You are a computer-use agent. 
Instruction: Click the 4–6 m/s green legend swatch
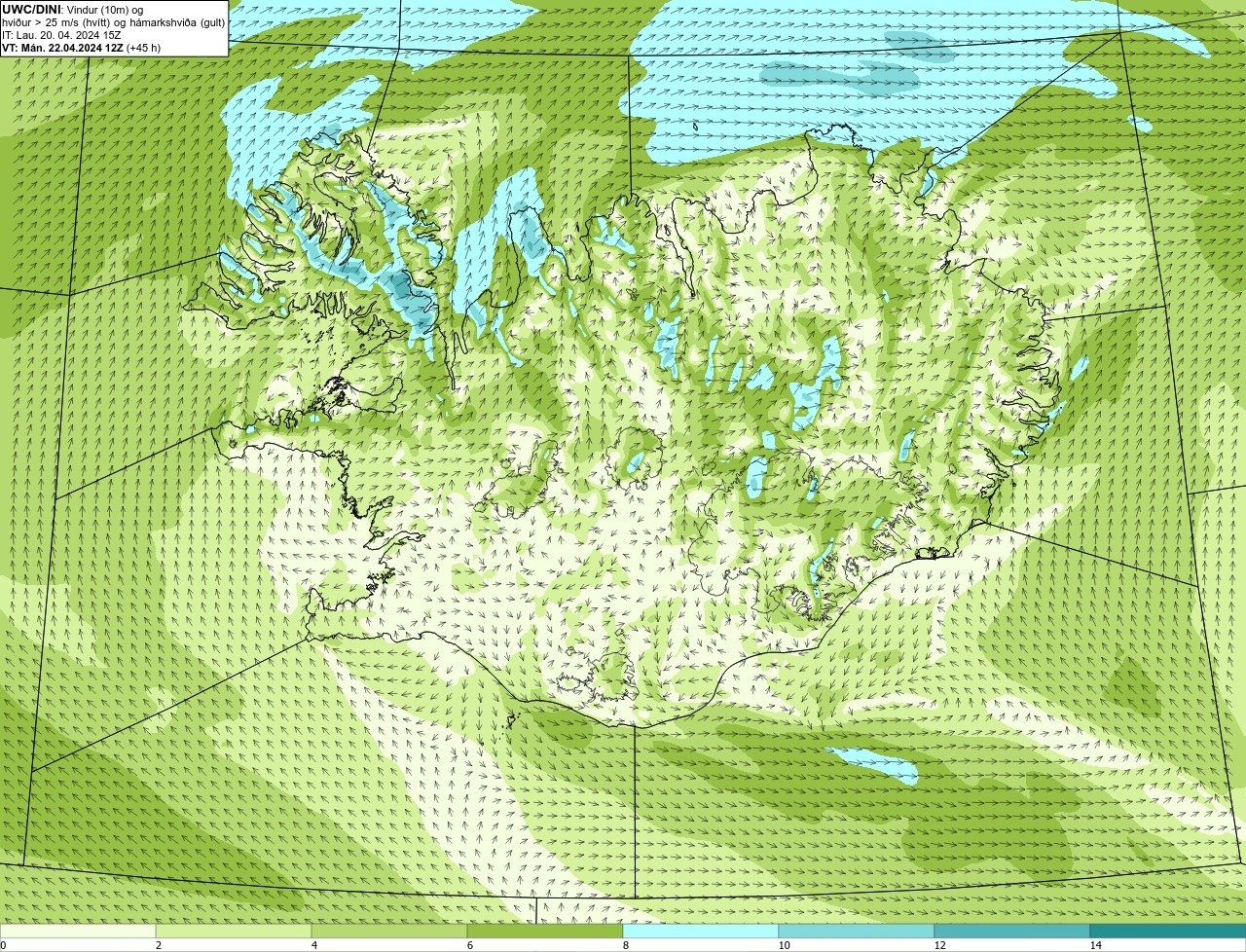pos(389,931)
